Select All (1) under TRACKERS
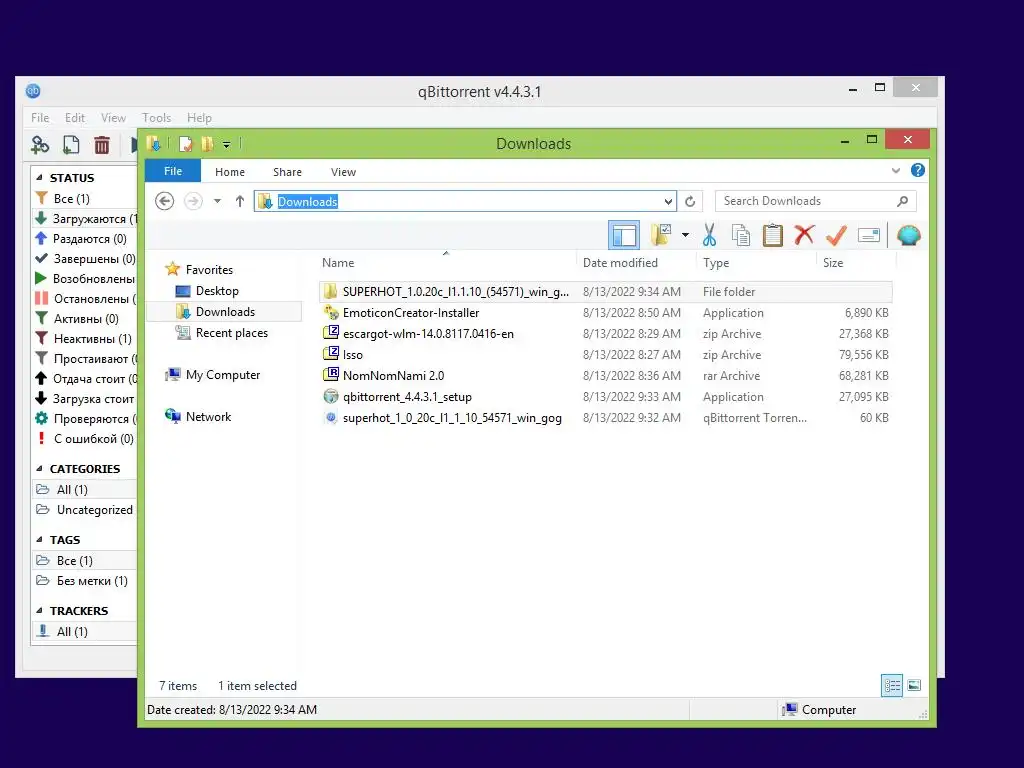This screenshot has height=768, width=1024. click(x=84, y=632)
